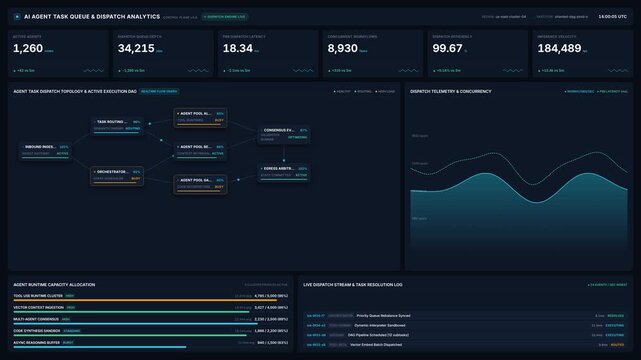
Task: Click the 4,795 / 5,000 capacity value
Action: pyautogui.click(x=271, y=296)
